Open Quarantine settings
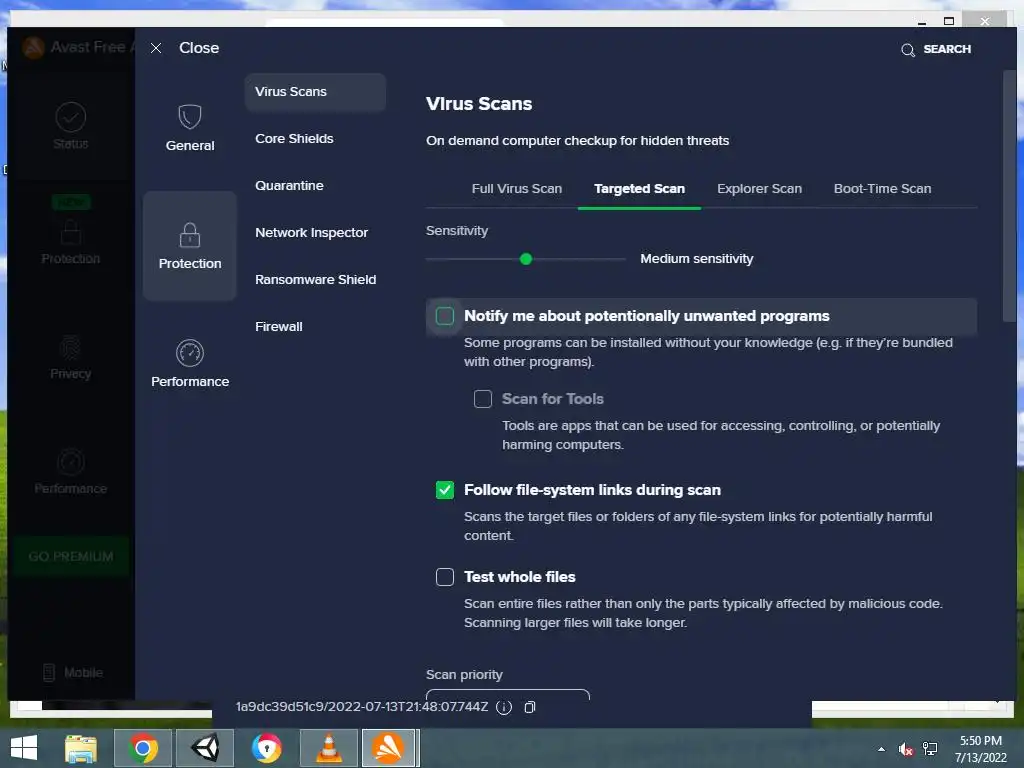The width and height of the screenshot is (1024, 768). point(289,186)
